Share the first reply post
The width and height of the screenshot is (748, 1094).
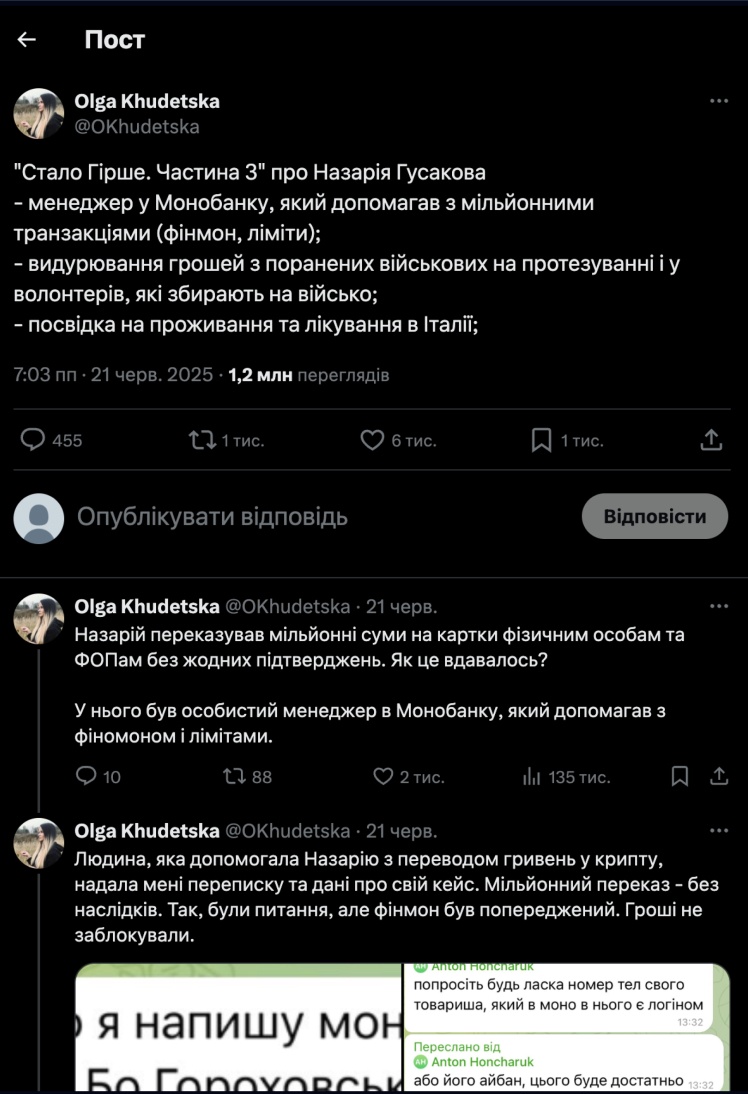pyautogui.click(x=718, y=776)
